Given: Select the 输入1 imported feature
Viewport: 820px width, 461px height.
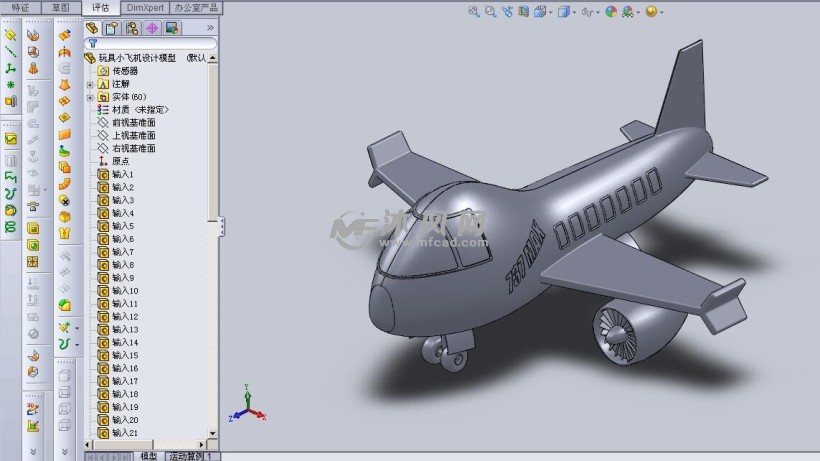Looking at the screenshot, I should click(122, 174).
